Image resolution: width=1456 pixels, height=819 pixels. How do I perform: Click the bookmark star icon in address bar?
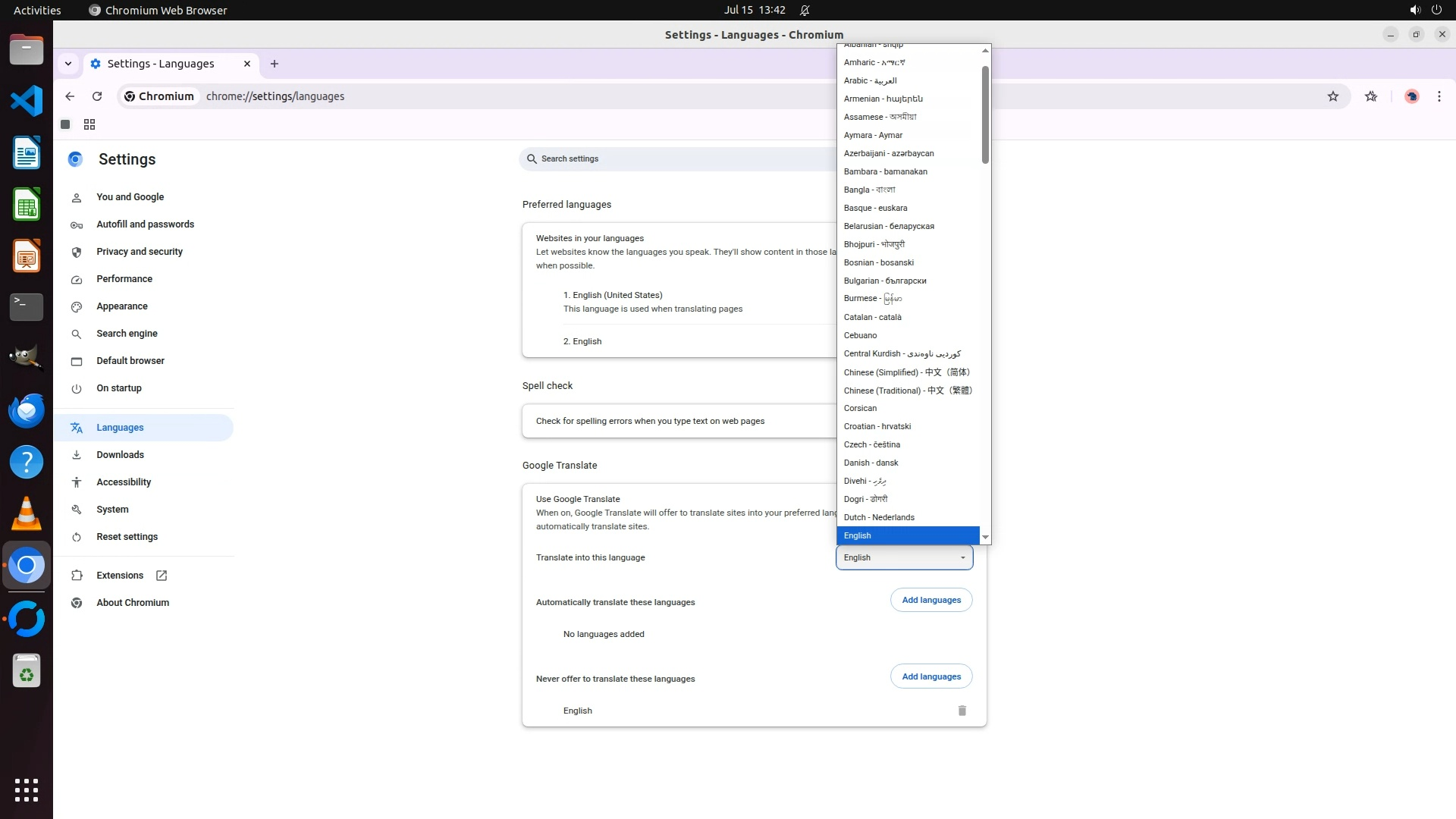(1332, 96)
